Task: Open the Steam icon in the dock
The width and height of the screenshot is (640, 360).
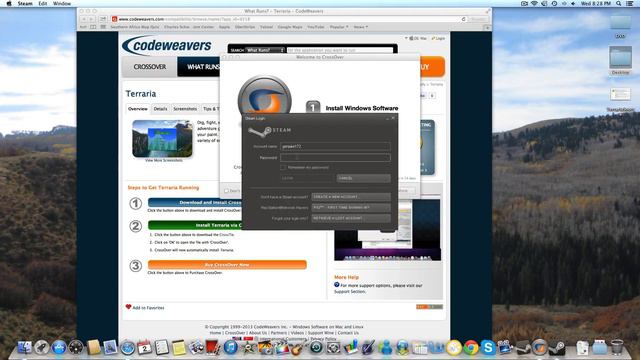Action: pyautogui.click(x=557, y=347)
